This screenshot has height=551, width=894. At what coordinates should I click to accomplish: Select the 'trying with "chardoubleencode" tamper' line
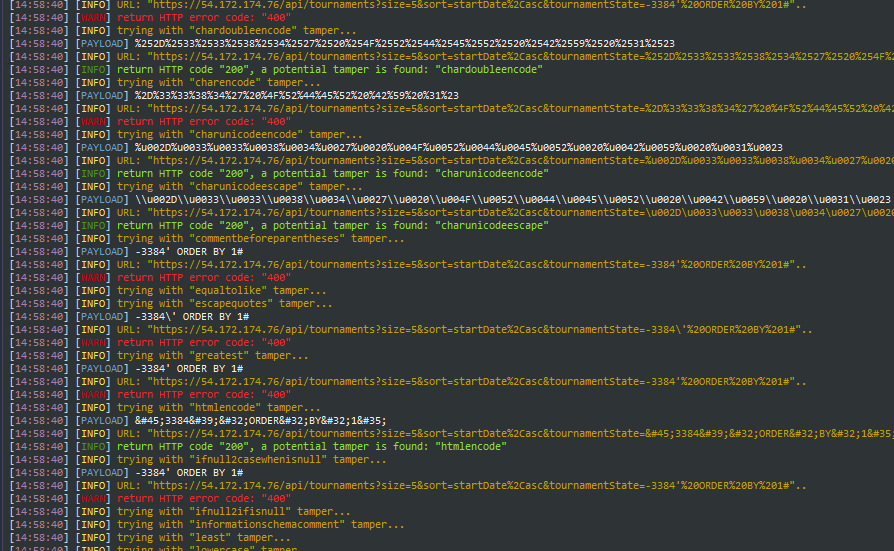pos(183,30)
